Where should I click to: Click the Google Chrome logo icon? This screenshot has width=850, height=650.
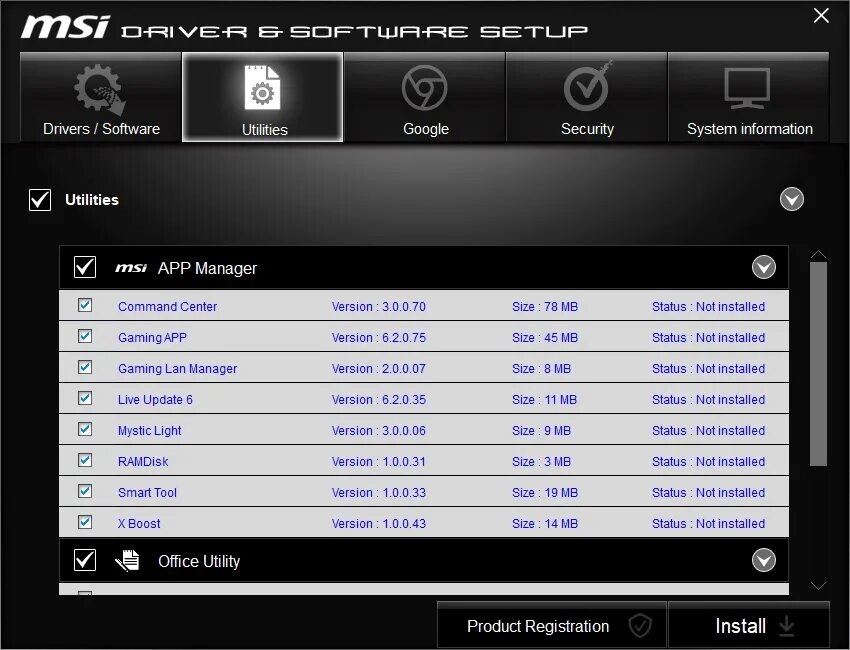pos(424,87)
